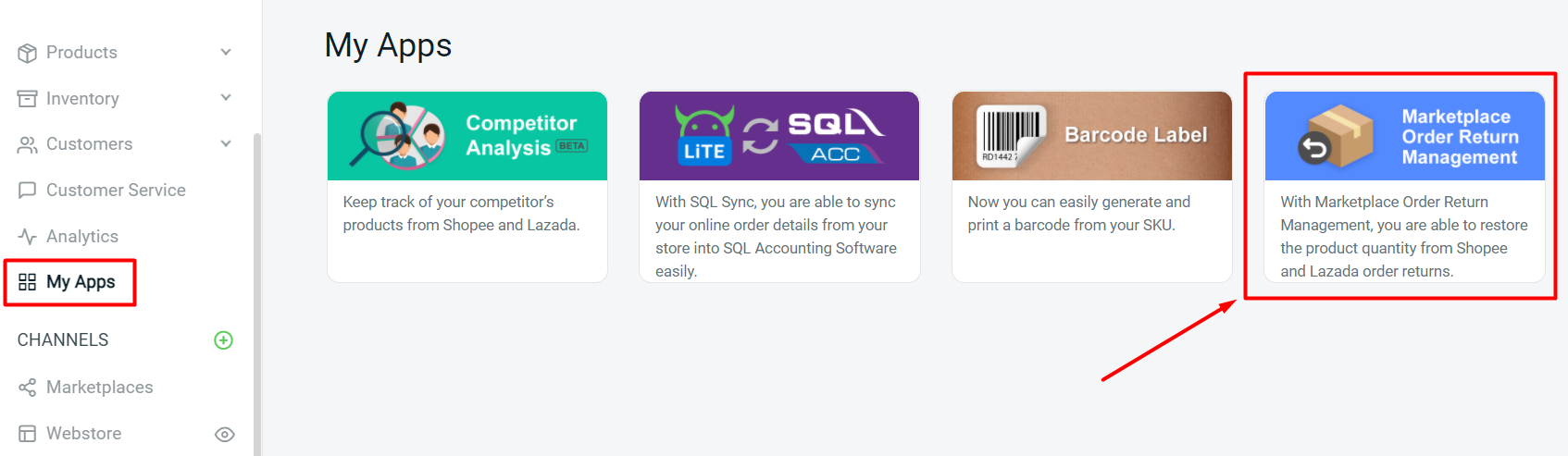Add a new channel with green plus
The image size is (1568, 456).
[223, 340]
